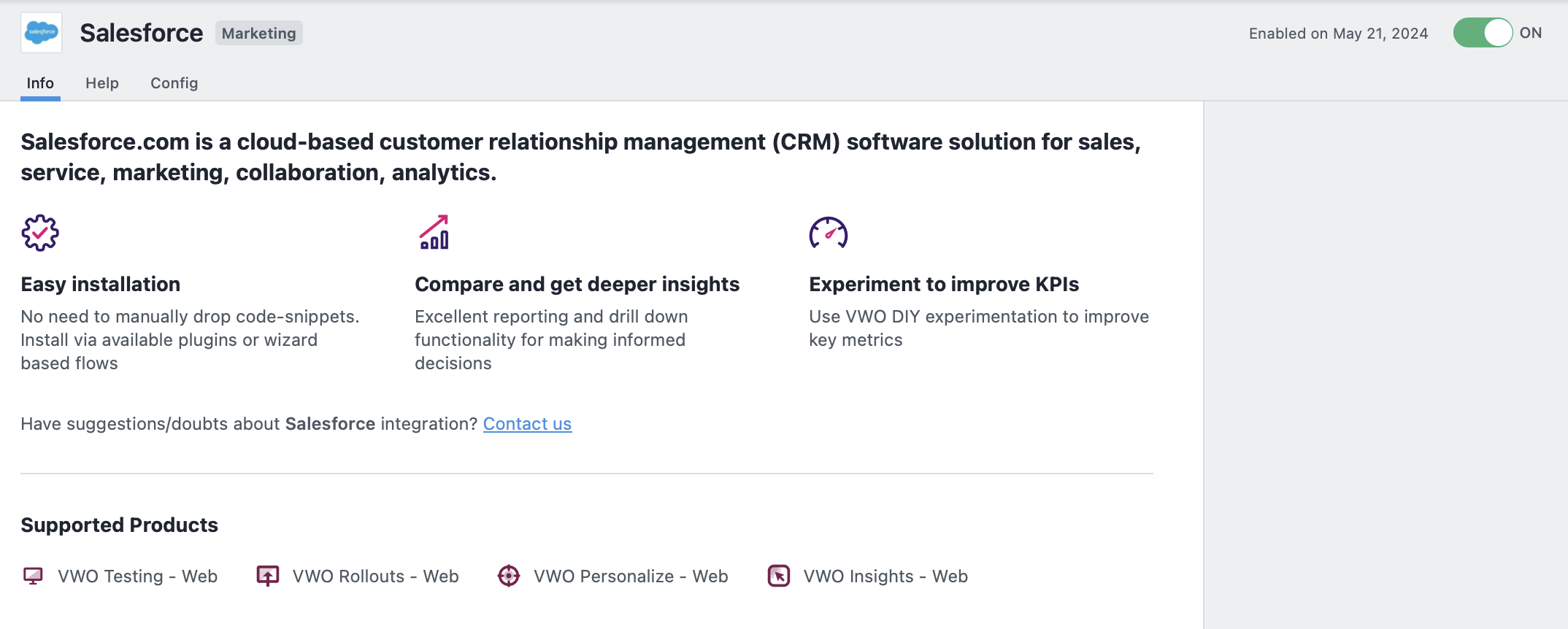Click the VWO Personalize - Web label

pyautogui.click(x=631, y=576)
